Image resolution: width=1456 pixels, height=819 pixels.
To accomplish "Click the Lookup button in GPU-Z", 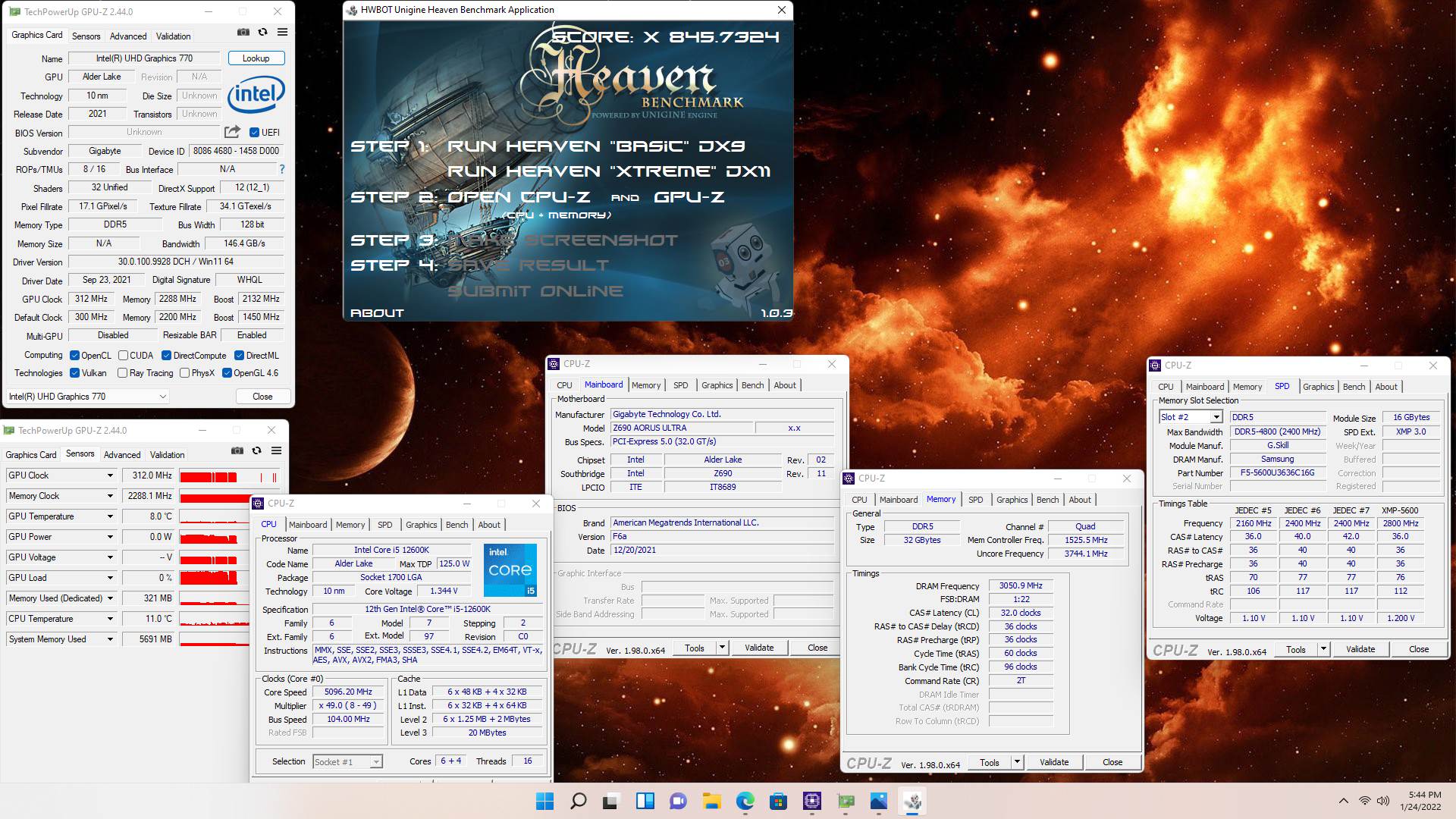I will pyautogui.click(x=256, y=58).
